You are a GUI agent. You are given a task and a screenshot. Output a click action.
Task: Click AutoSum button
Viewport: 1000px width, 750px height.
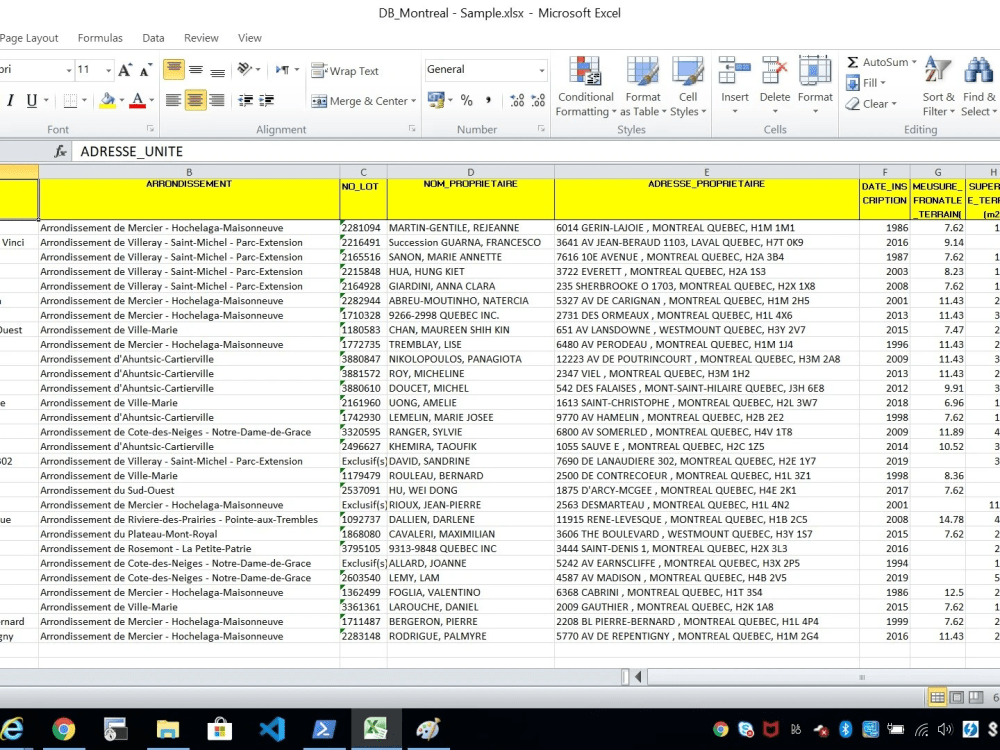point(876,62)
